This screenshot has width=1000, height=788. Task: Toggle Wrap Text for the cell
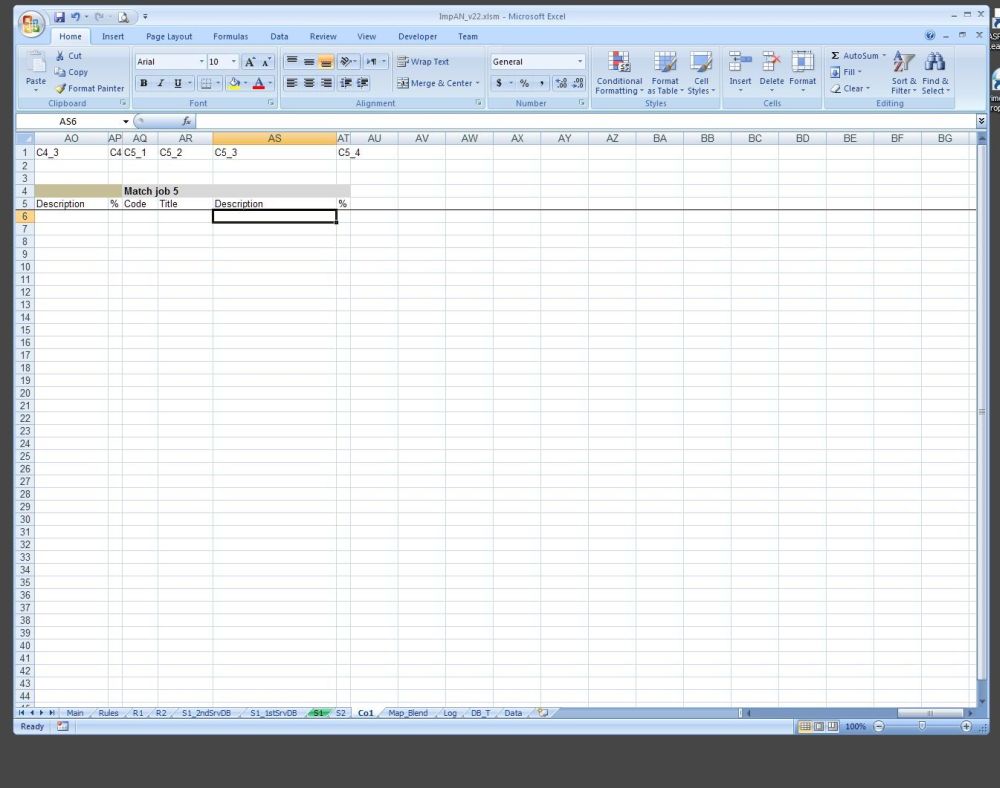click(423, 62)
